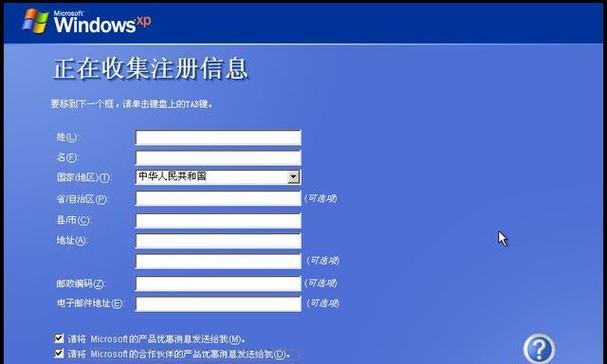Focus the 电子邮件地址(E) email field

point(218,304)
